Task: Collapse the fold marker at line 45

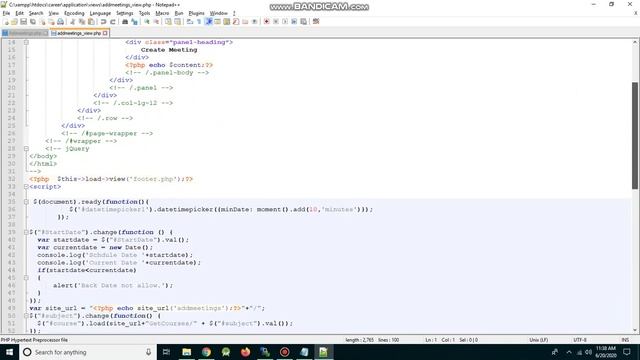Action: pyautogui.click(x=26, y=278)
